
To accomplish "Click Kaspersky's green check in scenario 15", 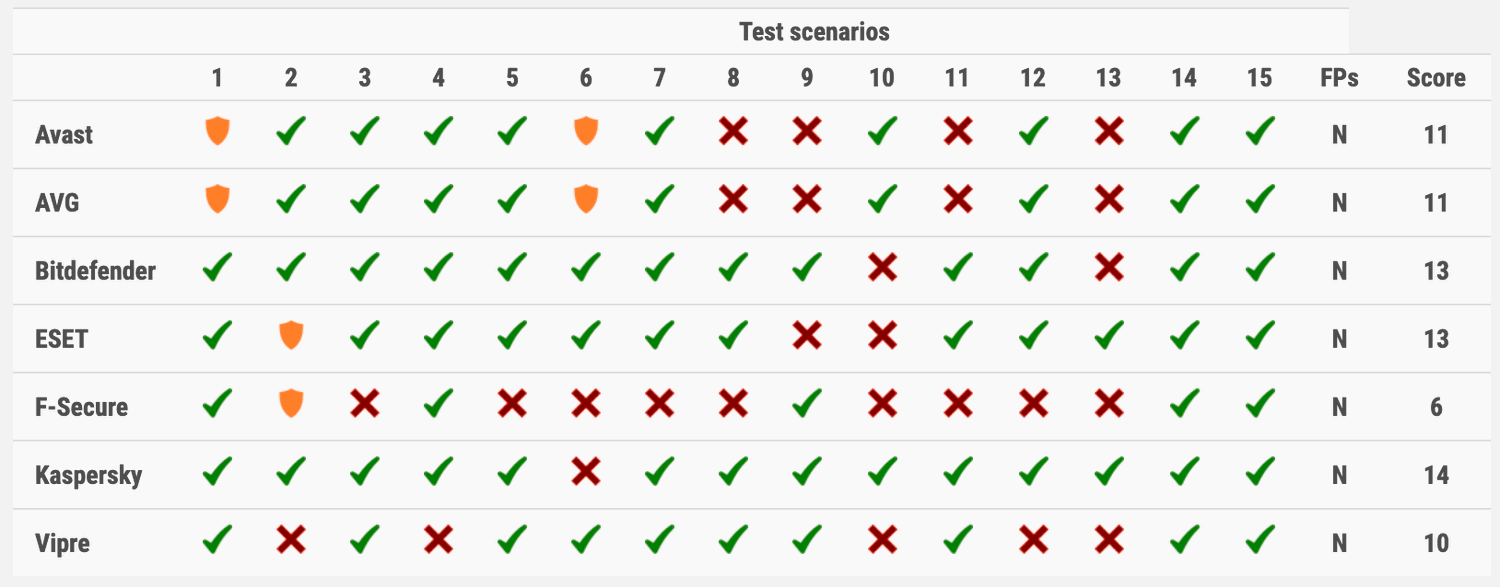I will [x=1260, y=472].
